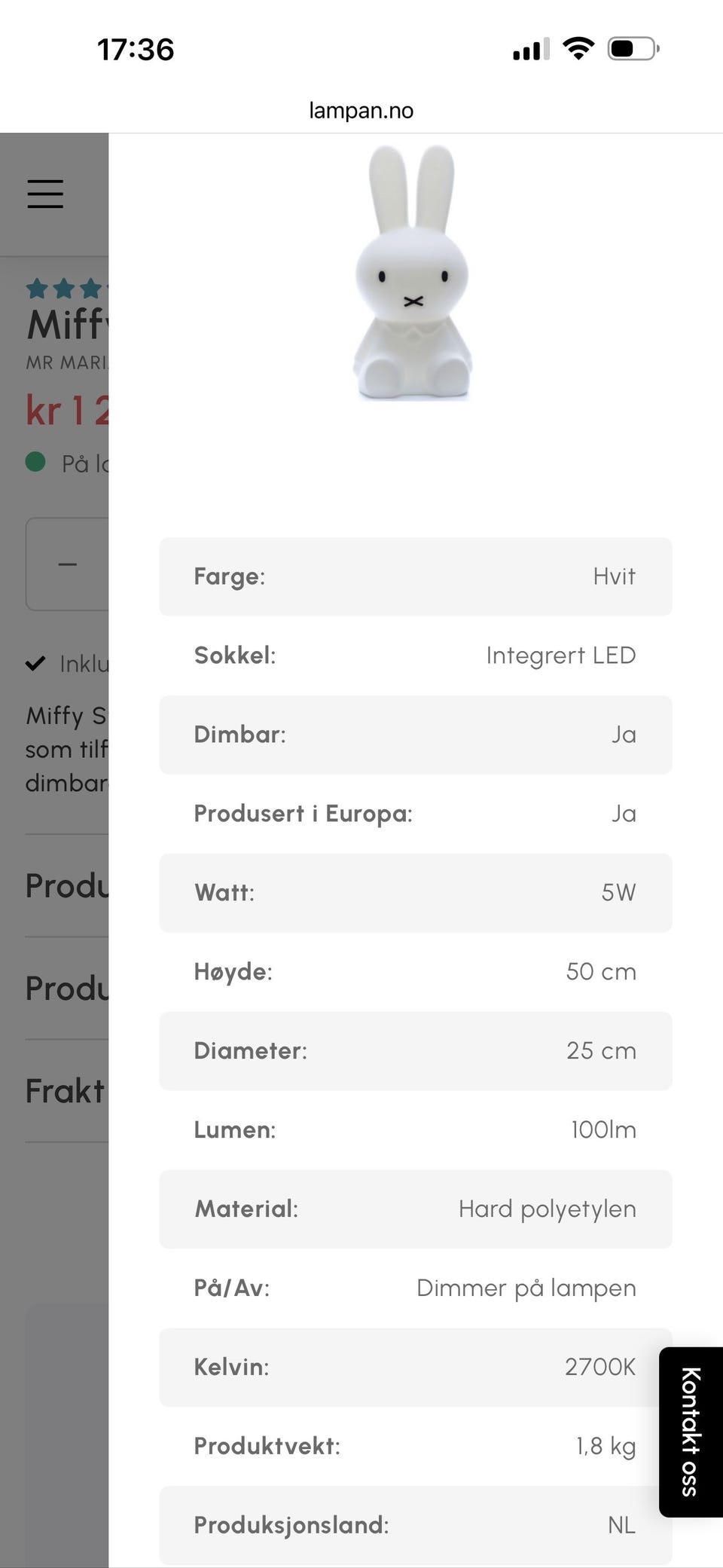Expand the first Produ accordion section
This screenshot has width=723, height=1568.
pyautogui.click(x=66, y=885)
